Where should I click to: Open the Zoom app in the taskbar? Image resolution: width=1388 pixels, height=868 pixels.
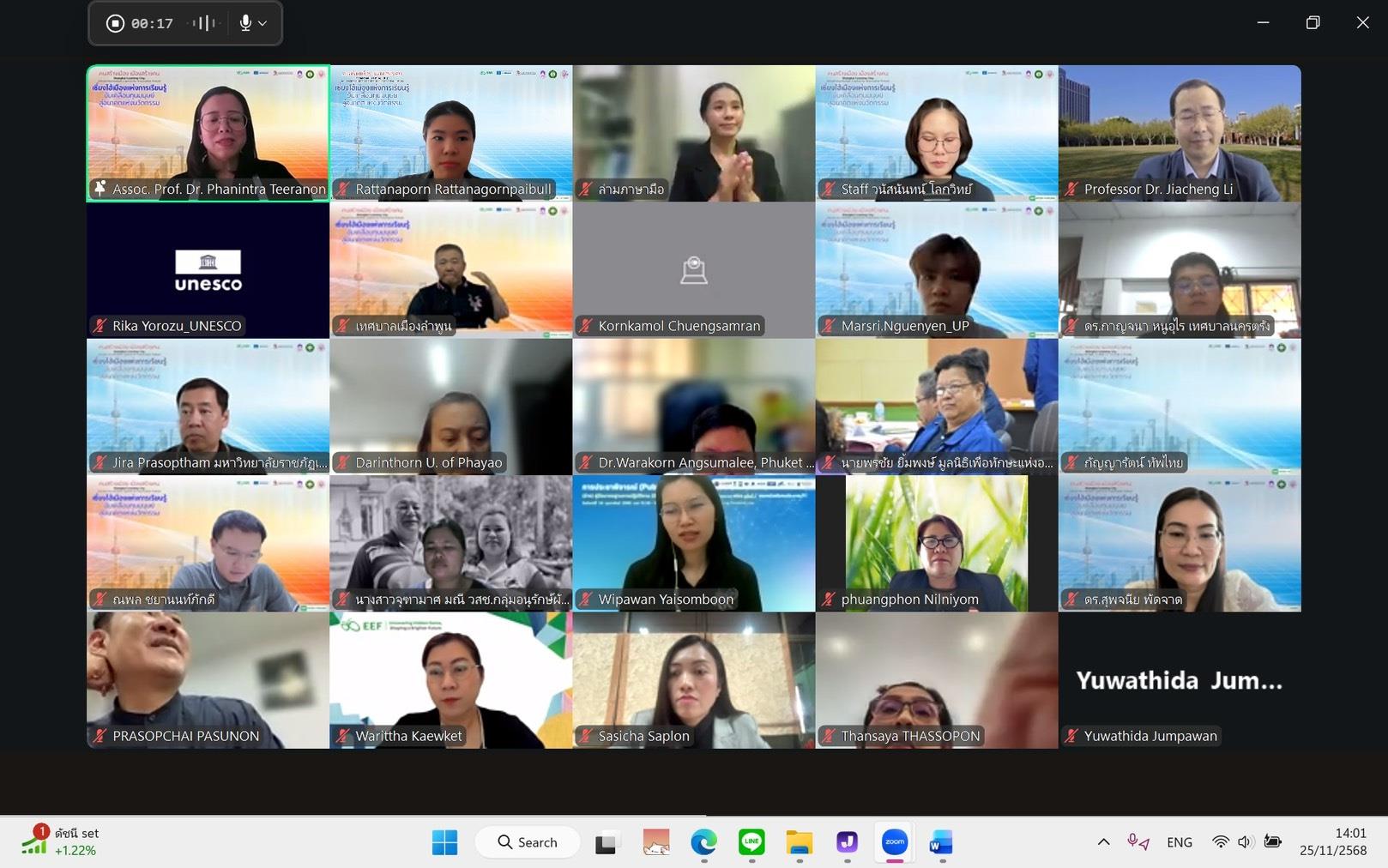click(894, 842)
